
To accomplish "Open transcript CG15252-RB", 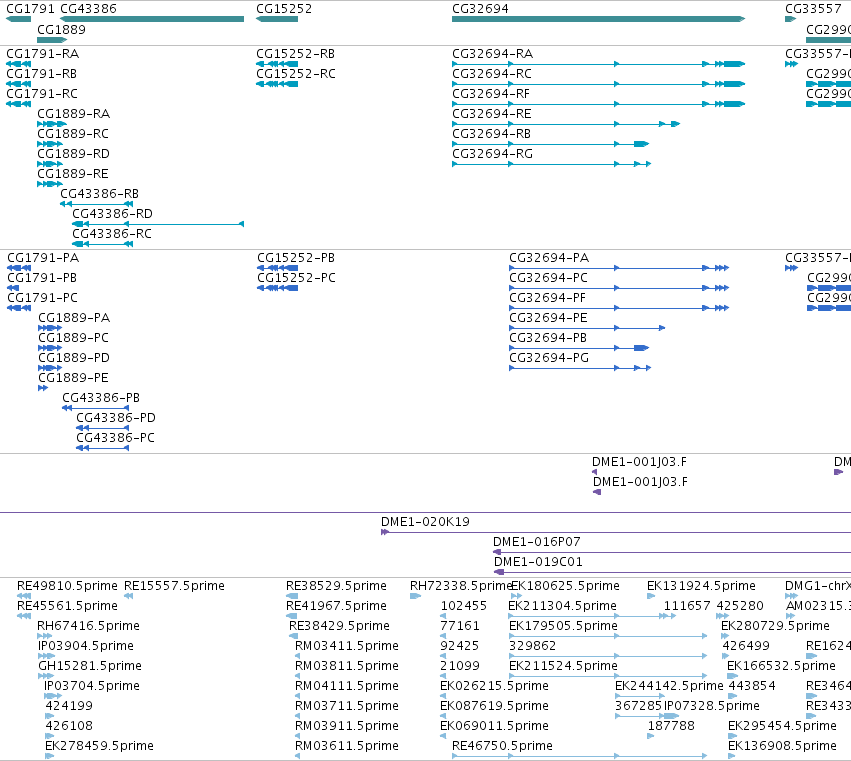I will (x=277, y=64).
